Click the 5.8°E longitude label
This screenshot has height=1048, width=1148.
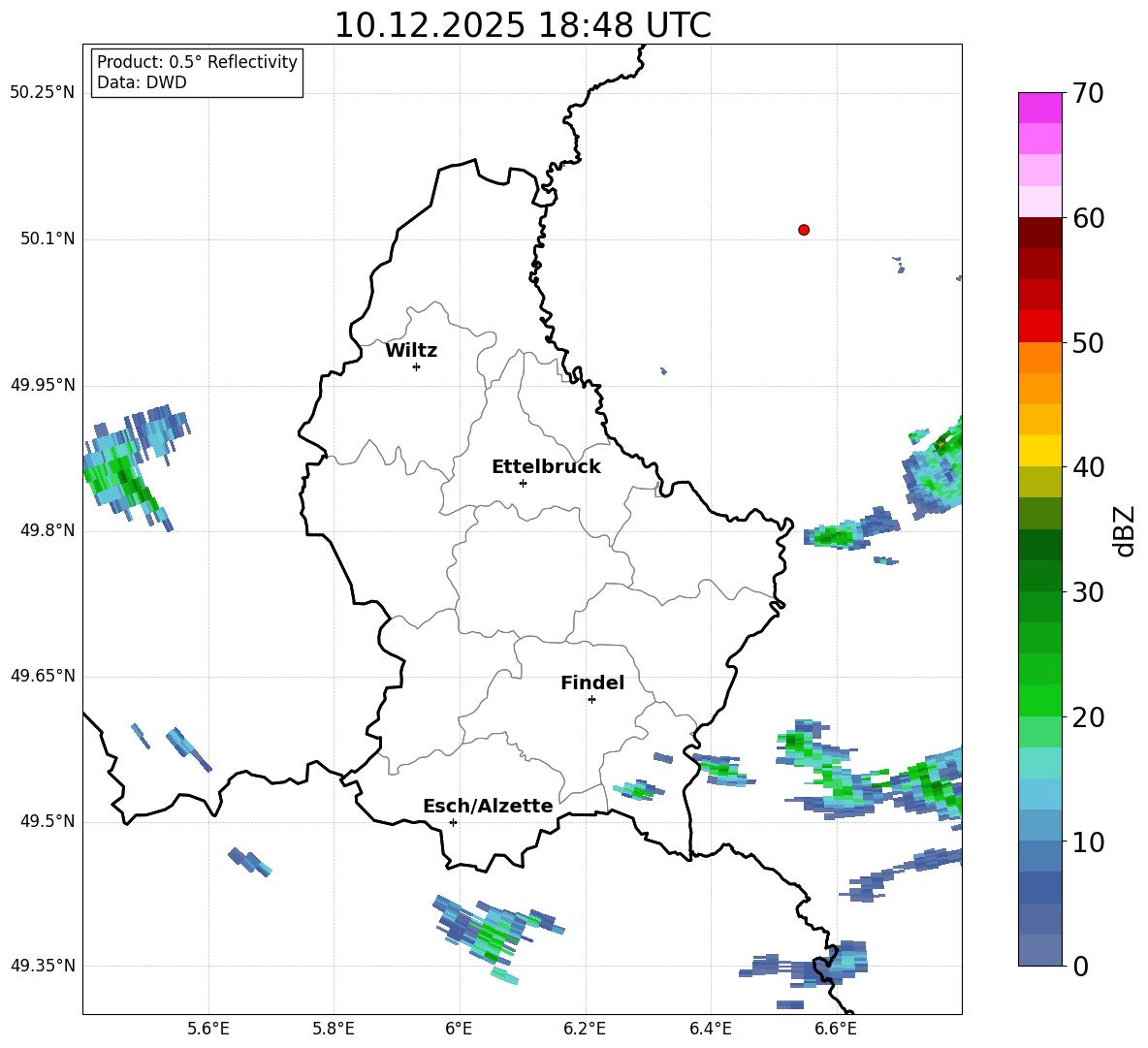click(x=334, y=1029)
